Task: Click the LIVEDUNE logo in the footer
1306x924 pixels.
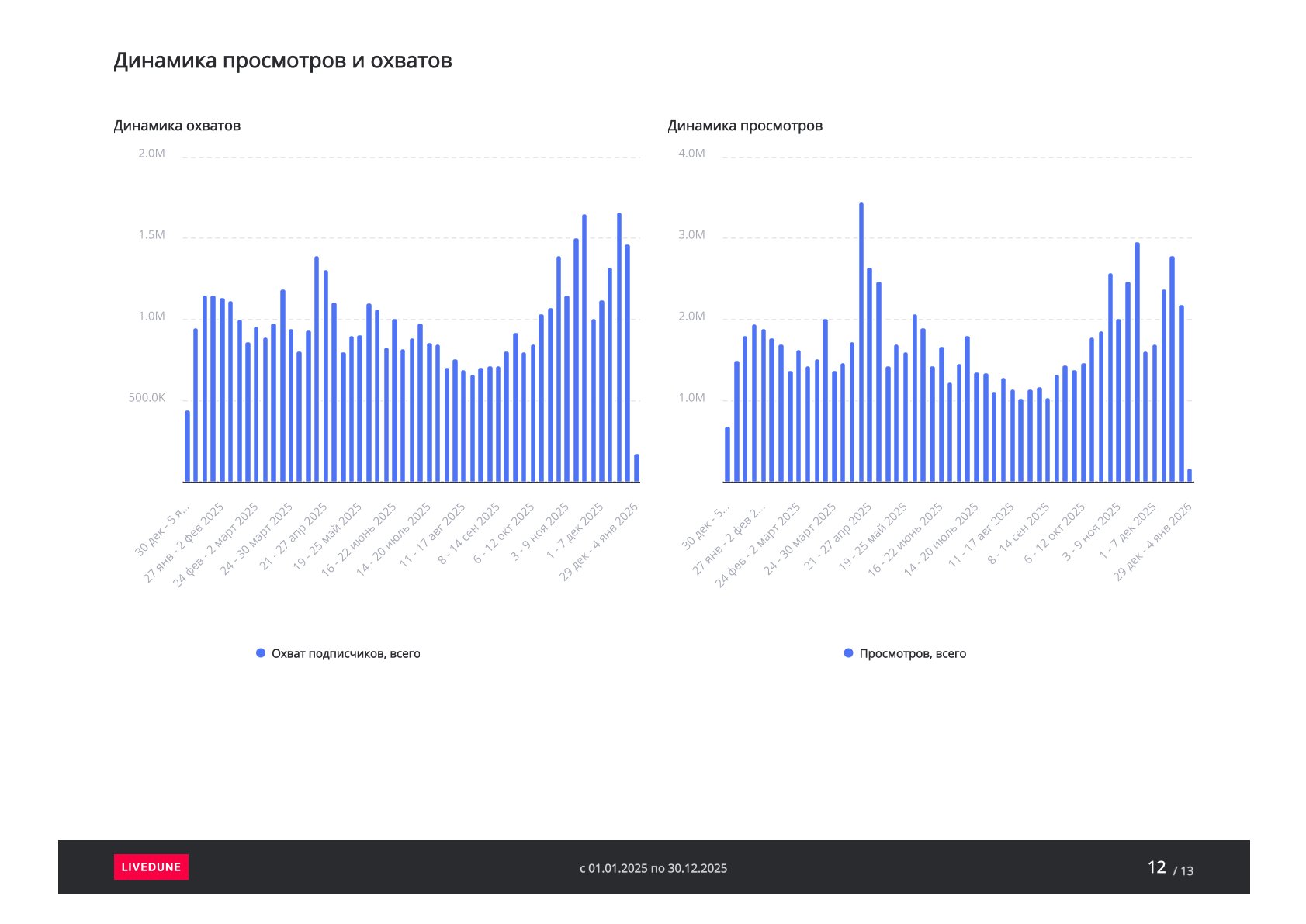Action: [151, 867]
